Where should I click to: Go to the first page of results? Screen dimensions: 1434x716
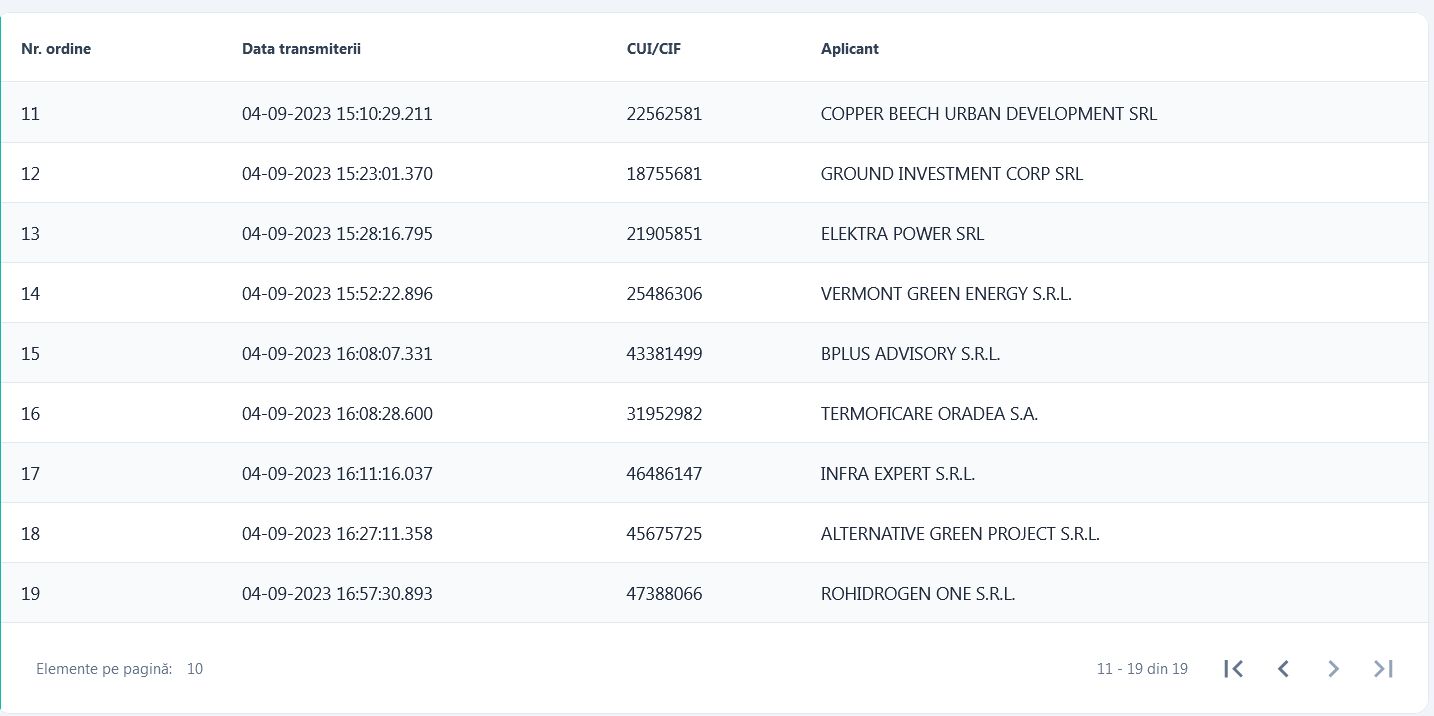pyautogui.click(x=1233, y=669)
